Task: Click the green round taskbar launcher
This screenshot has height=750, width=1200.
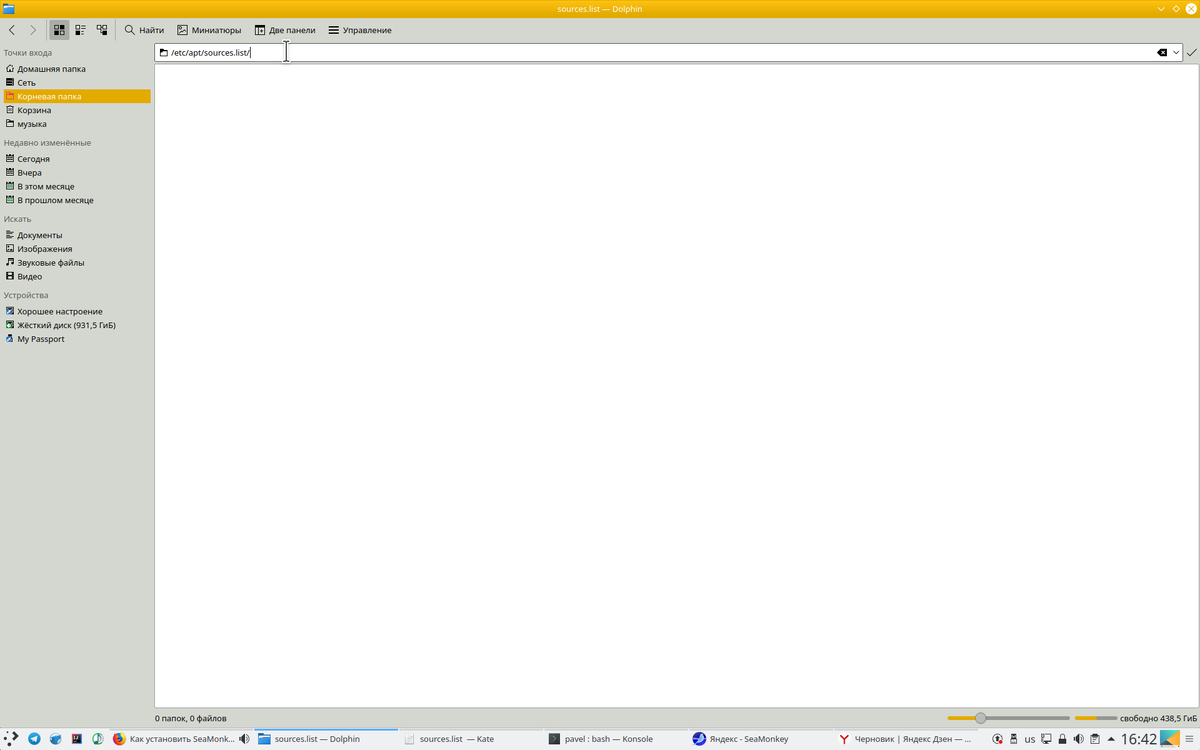Action: (98, 739)
